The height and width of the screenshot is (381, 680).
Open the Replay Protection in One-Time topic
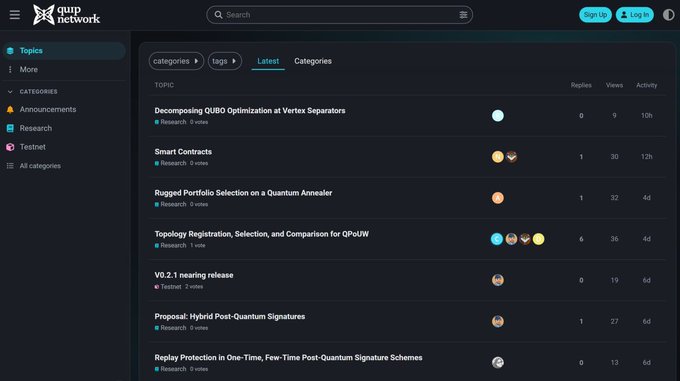pyautogui.click(x=288, y=358)
